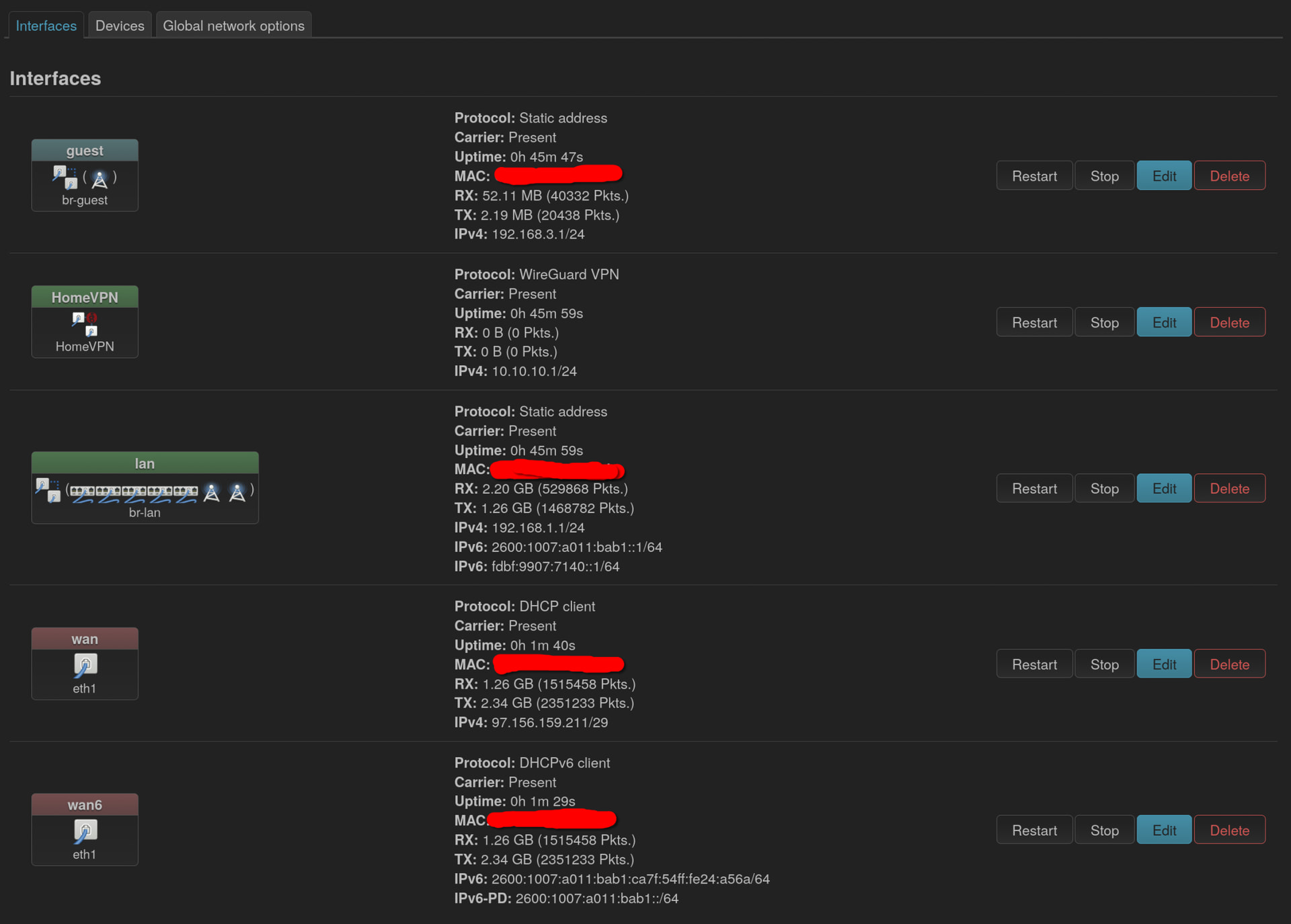Click the wireless icon in guest interface box
The height and width of the screenshot is (924, 1291).
click(x=100, y=179)
